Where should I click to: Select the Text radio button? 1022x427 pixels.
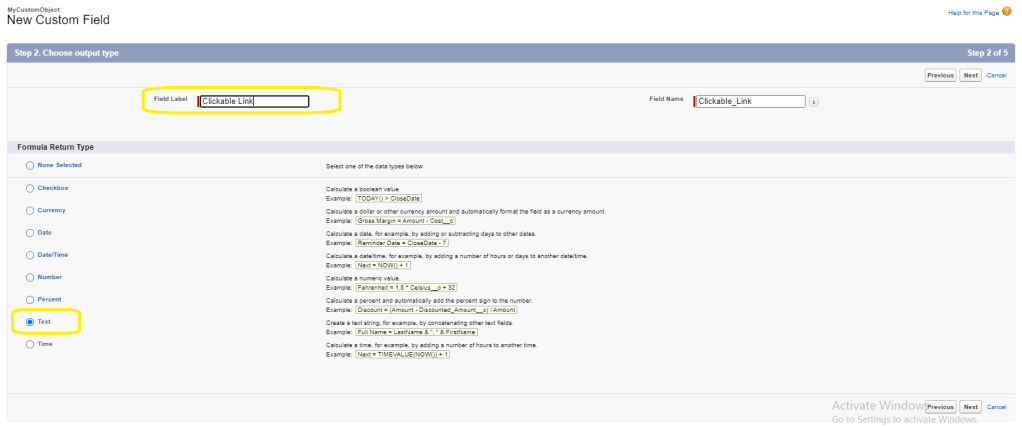pyautogui.click(x=30, y=322)
